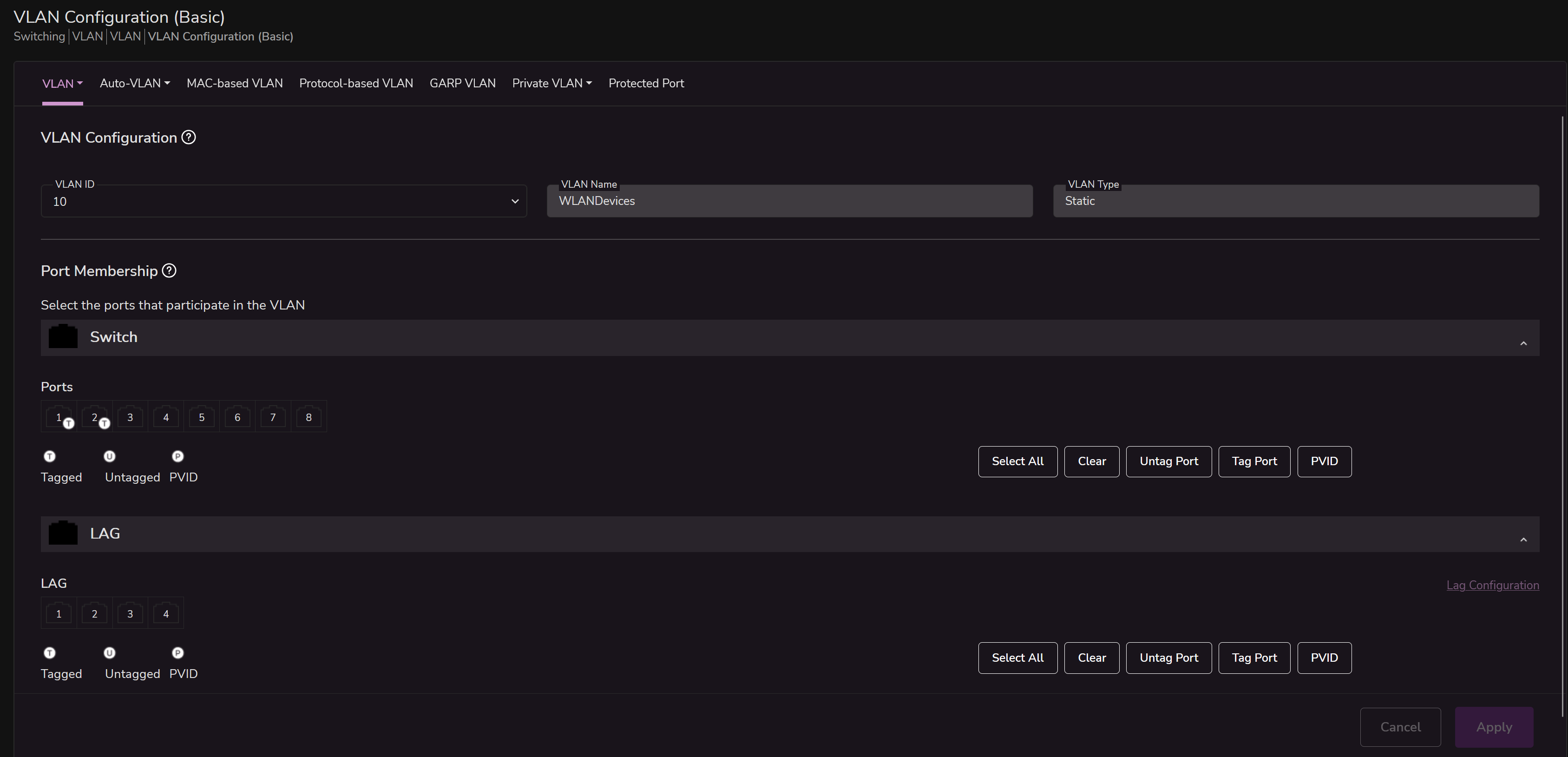The width and height of the screenshot is (1568, 757).
Task: Switch to Protected Port tab
Action: click(646, 84)
